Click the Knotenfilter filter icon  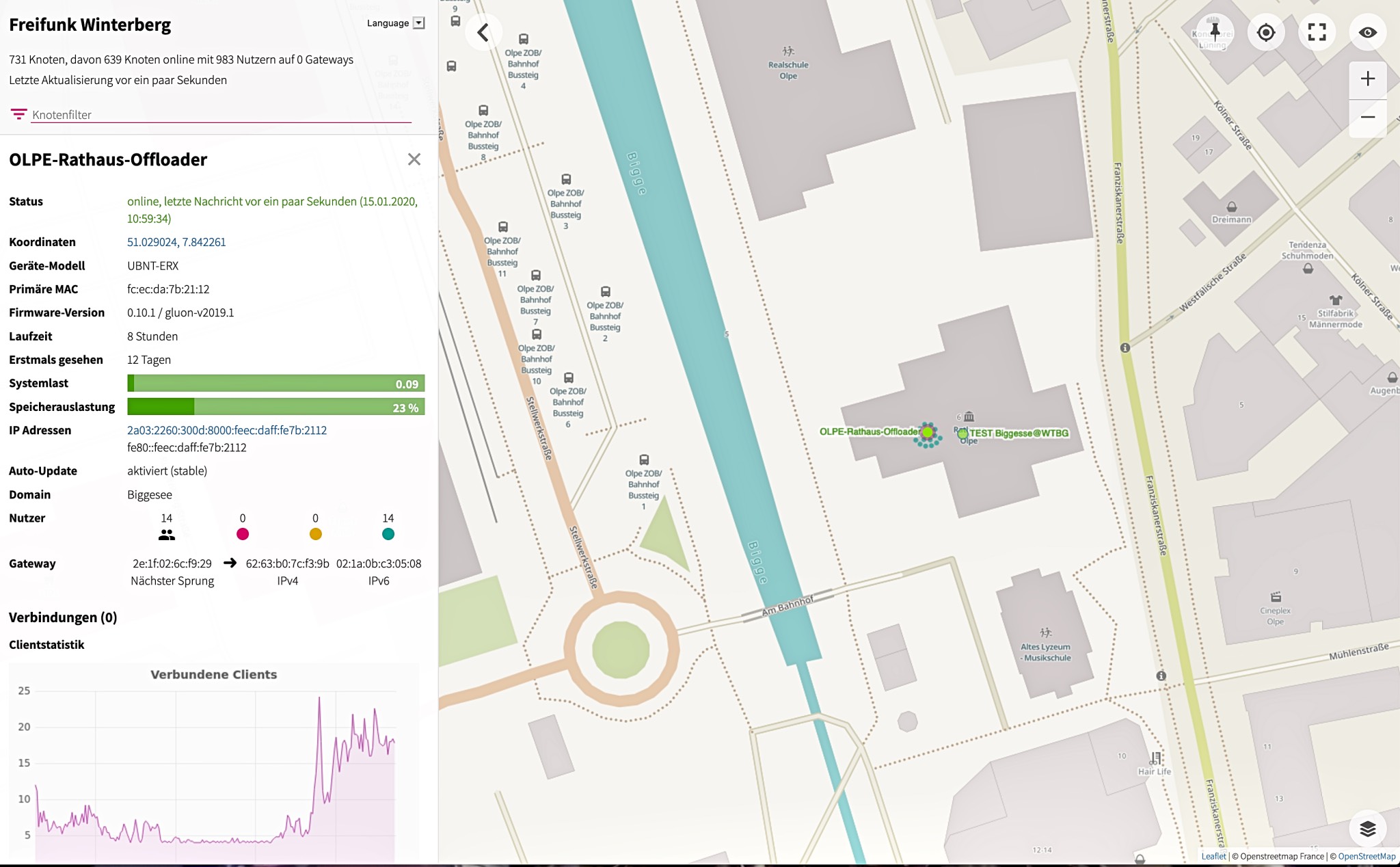coord(18,114)
